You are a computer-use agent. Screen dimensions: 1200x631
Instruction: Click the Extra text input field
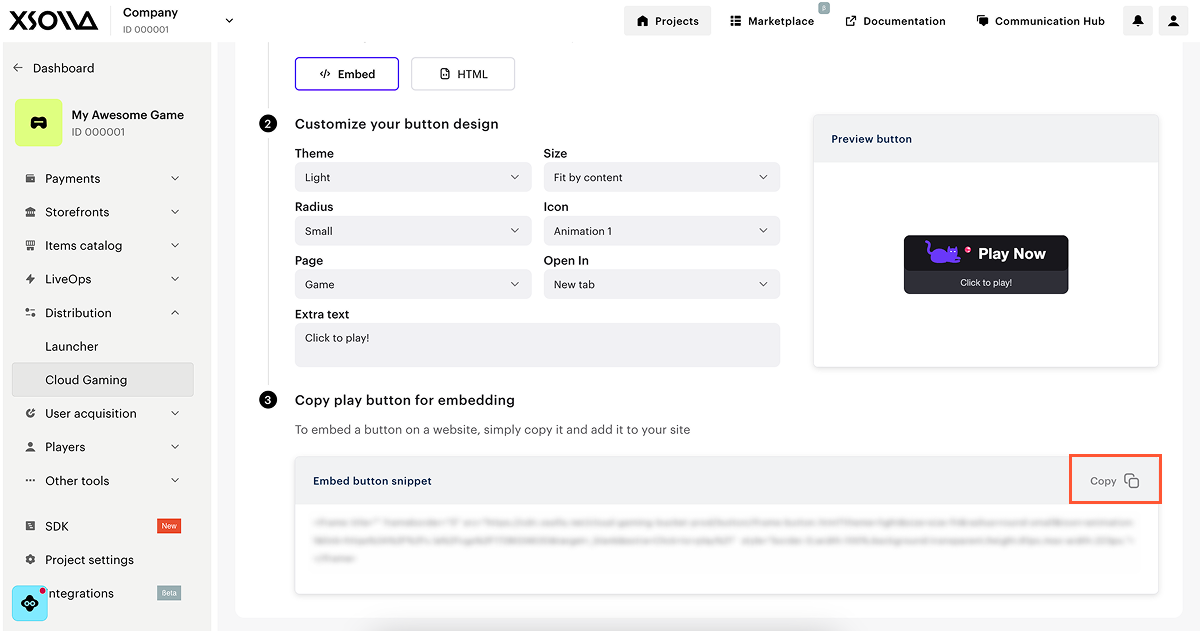(x=537, y=345)
